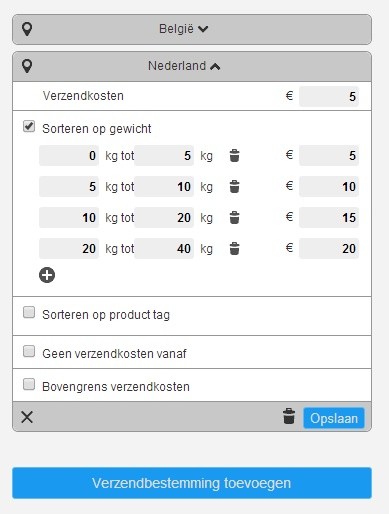The image size is (389, 514).
Task: Save settings with Opslaan button
Action: click(334, 418)
